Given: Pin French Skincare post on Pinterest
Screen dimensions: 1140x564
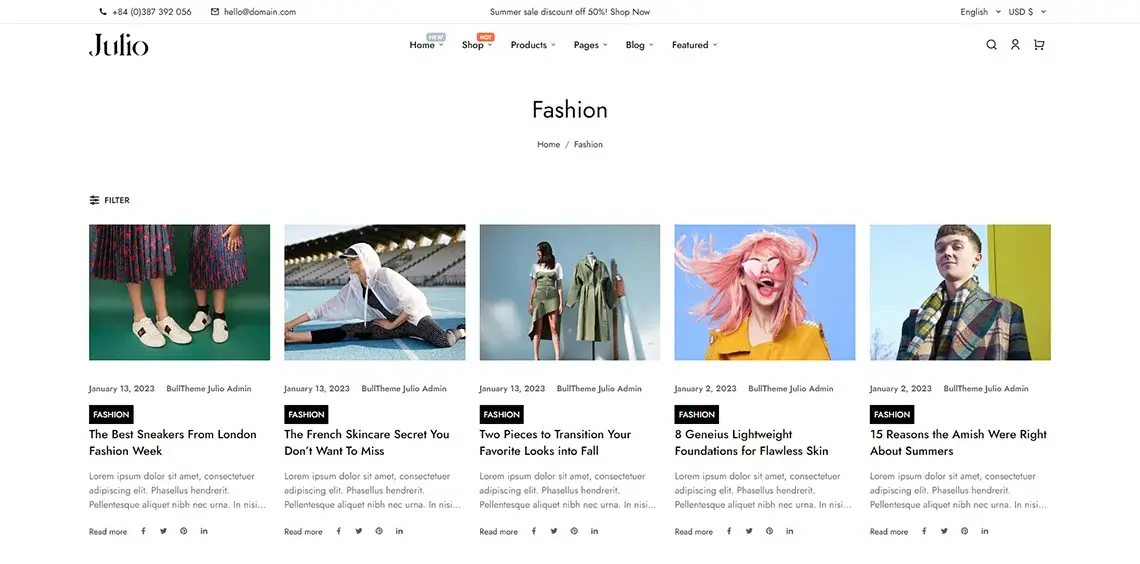Looking at the screenshot, I should click(380, 531).
